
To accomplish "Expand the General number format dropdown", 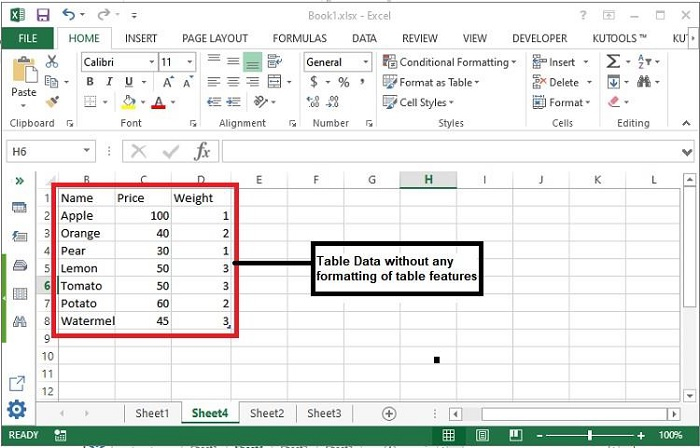I will click(x=366, y=62).
